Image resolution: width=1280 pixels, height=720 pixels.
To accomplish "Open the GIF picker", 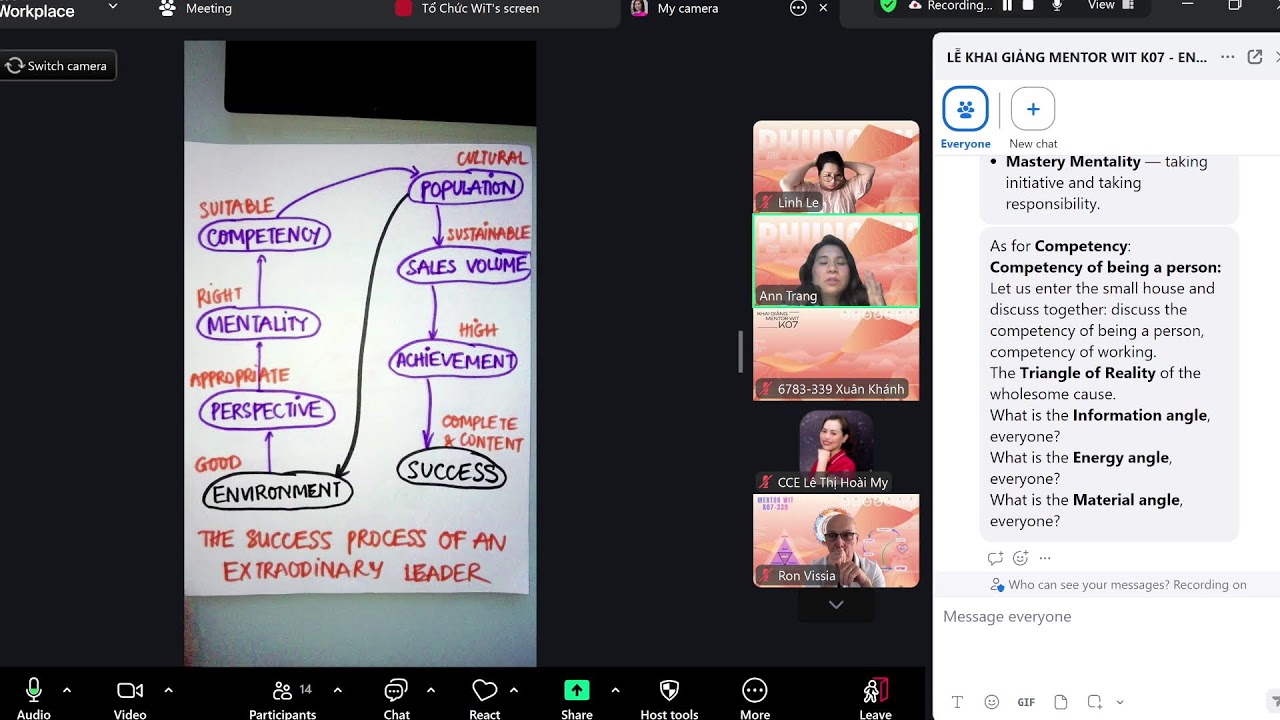I will [1026, 702].
